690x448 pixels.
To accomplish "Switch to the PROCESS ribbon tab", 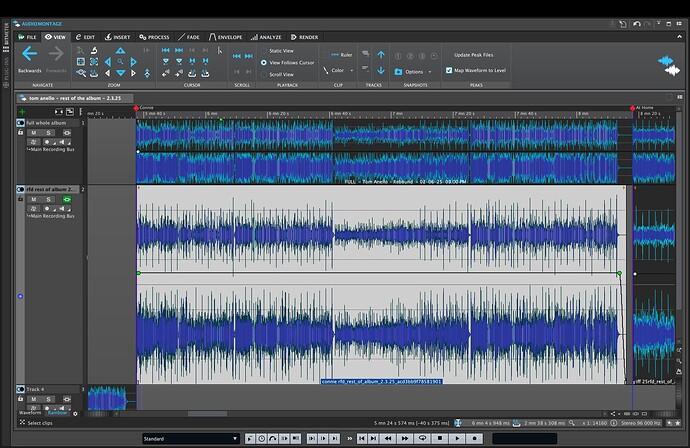I will tap(154, 37).
